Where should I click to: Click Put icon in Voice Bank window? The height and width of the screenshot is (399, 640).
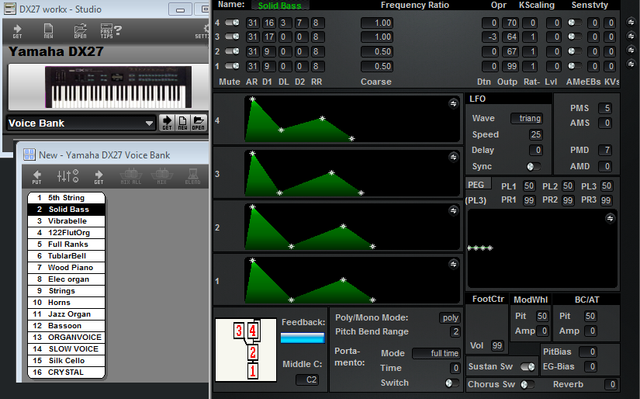pyautogui.click(x=37, y=177)
